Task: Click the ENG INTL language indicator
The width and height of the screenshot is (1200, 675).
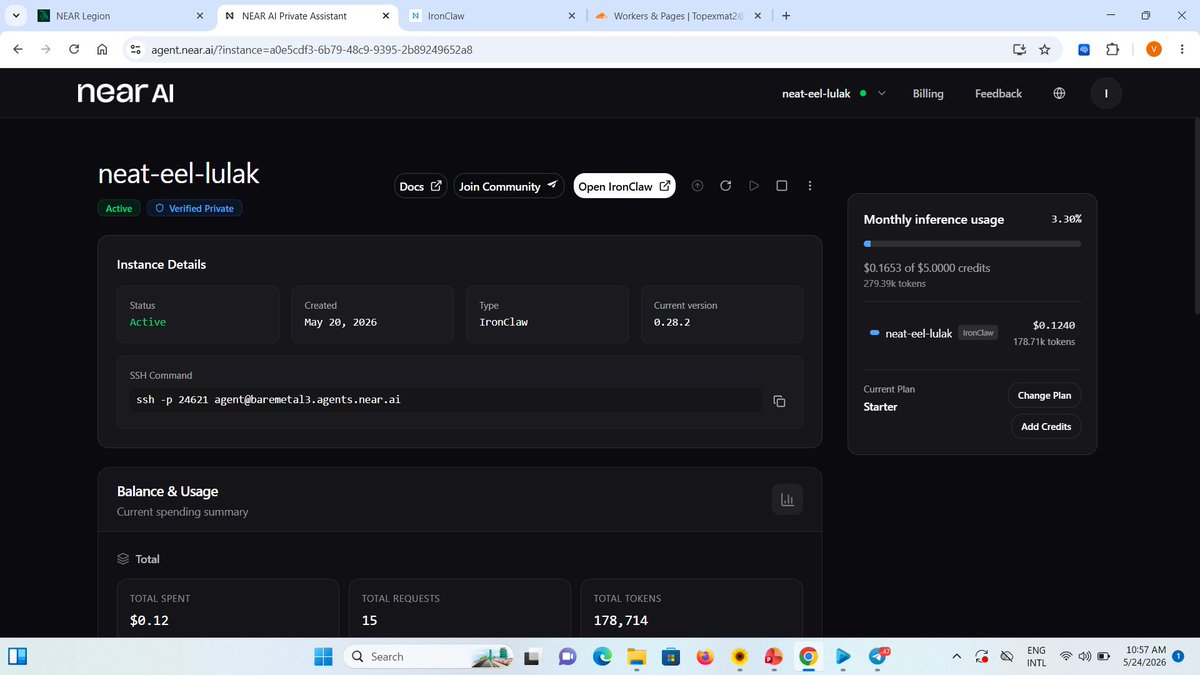Action: [1037, 656]
